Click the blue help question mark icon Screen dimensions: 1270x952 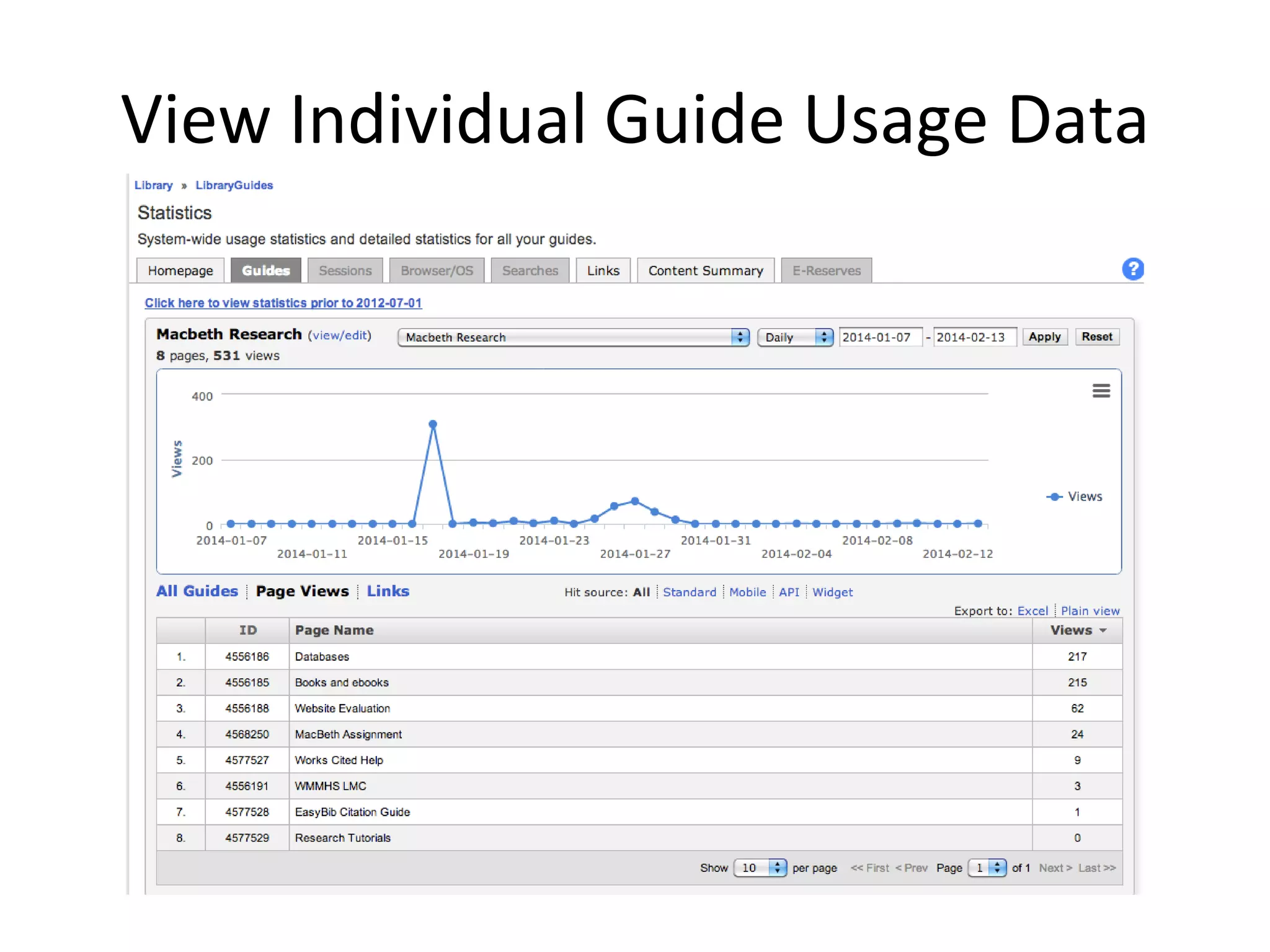click(x=1132, y=269)
